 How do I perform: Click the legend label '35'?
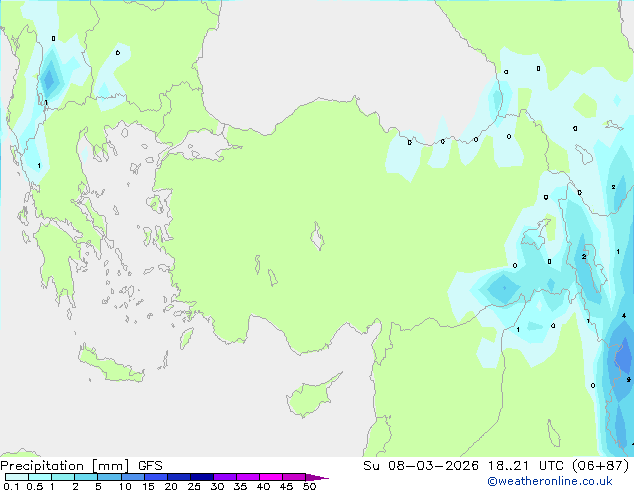(x=240, y=486)
